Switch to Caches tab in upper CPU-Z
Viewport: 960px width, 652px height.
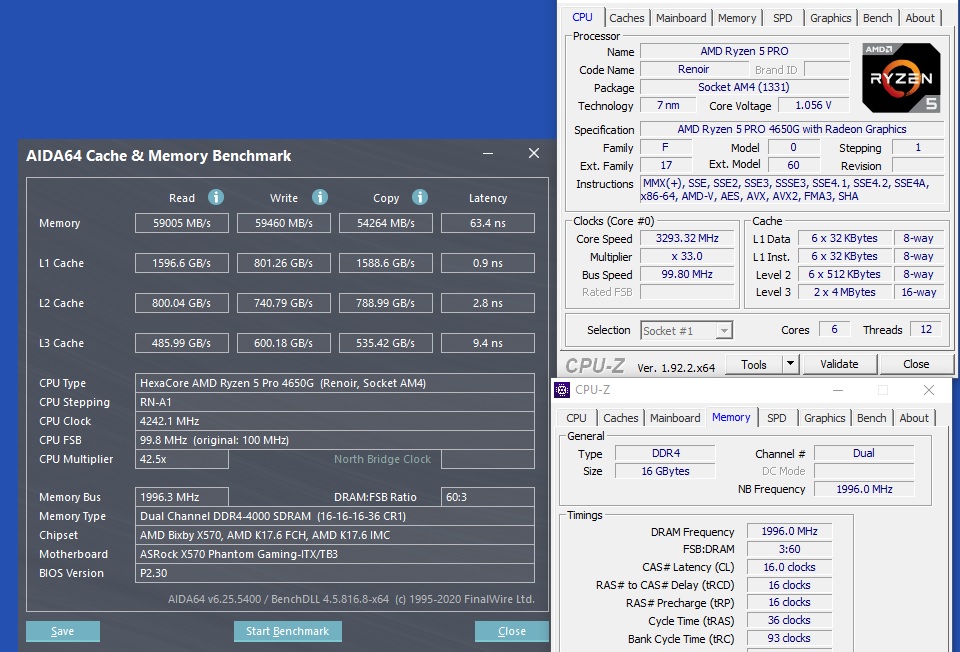pos(626,18)
